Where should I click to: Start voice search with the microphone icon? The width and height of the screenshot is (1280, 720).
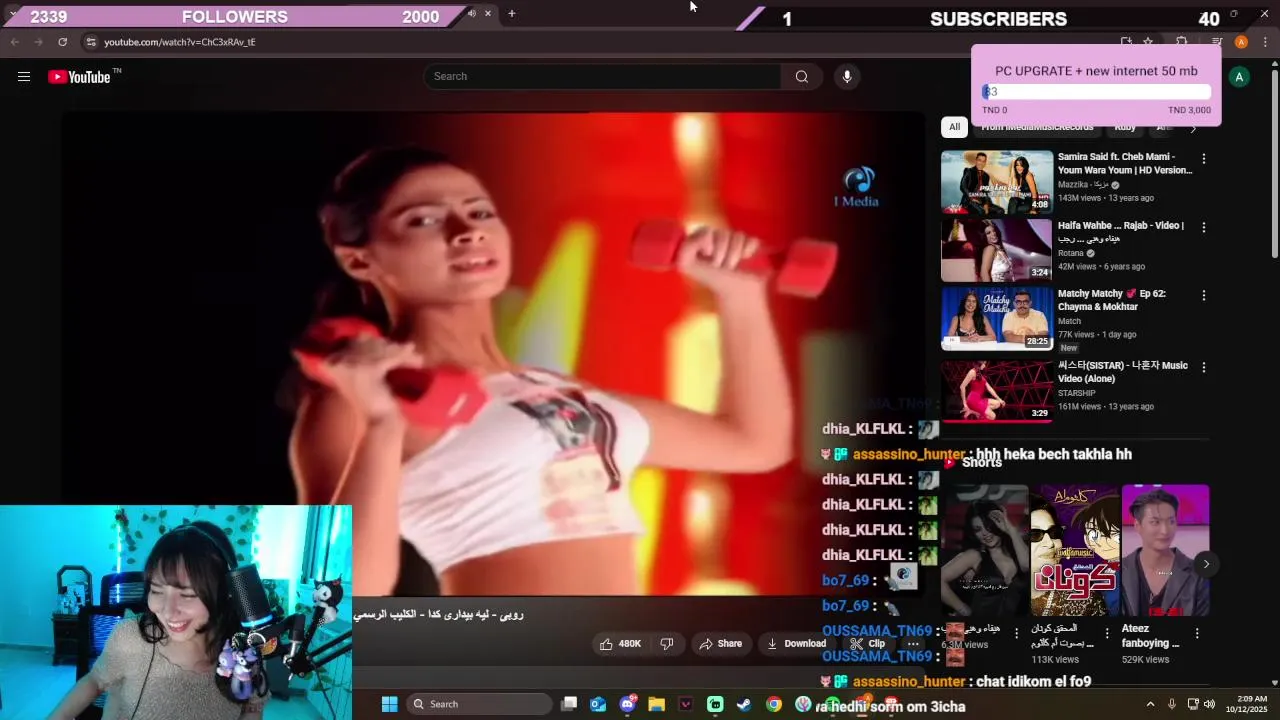(847, 77)
